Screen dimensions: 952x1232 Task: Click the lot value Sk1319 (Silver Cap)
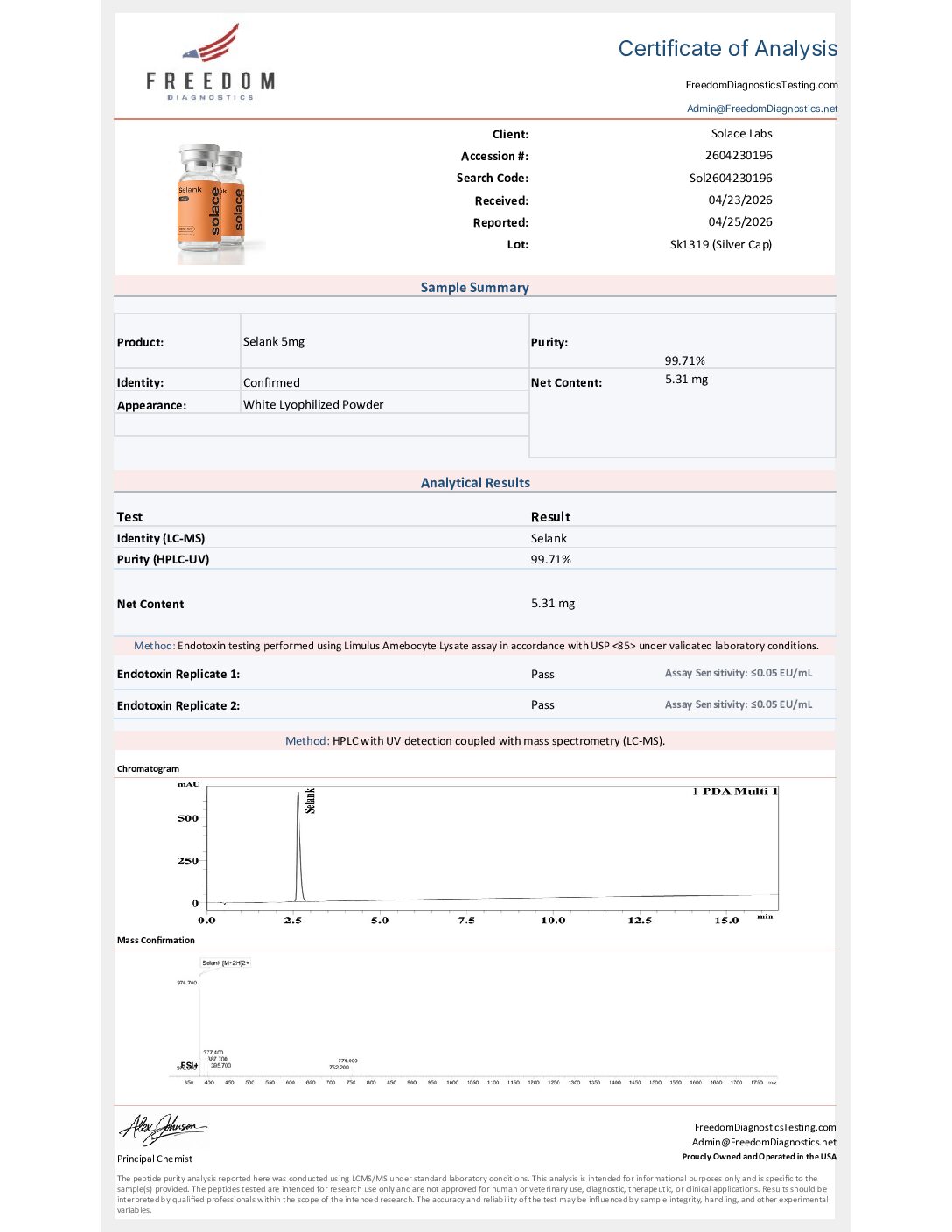coord(721,244)
